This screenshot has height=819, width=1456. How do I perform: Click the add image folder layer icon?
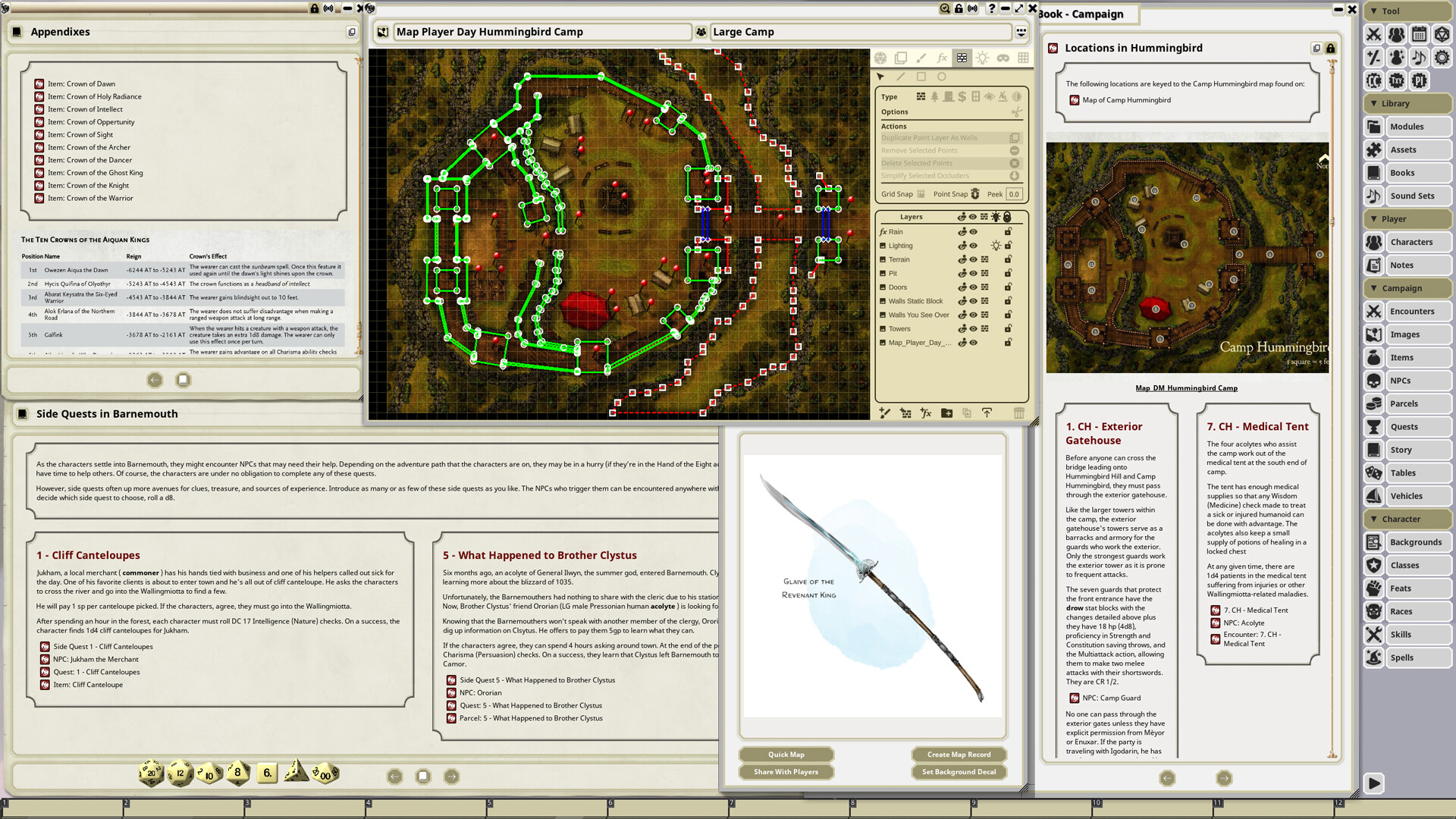(946, 413)
